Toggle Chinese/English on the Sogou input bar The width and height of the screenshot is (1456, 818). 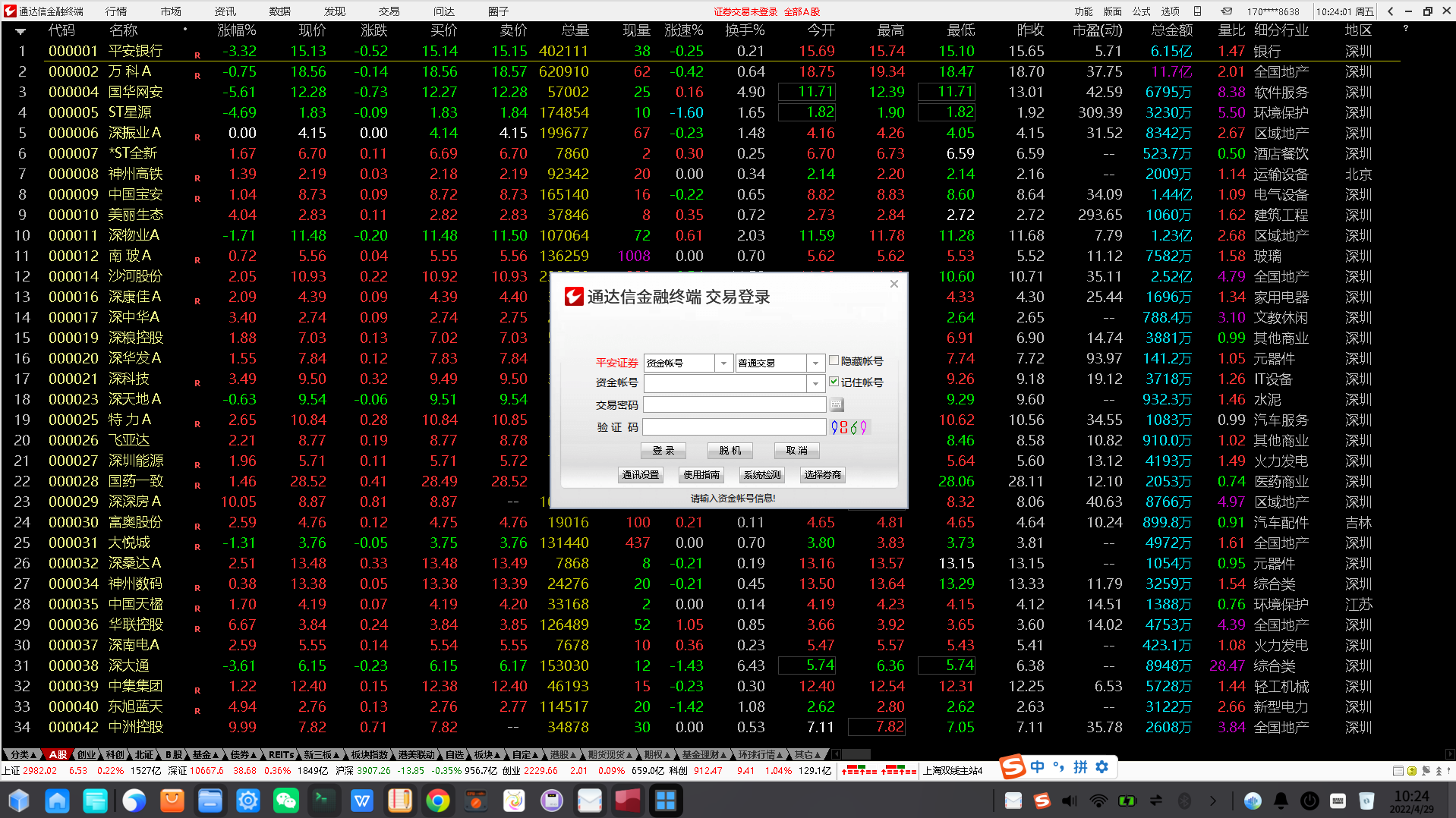pos(1037,767)
